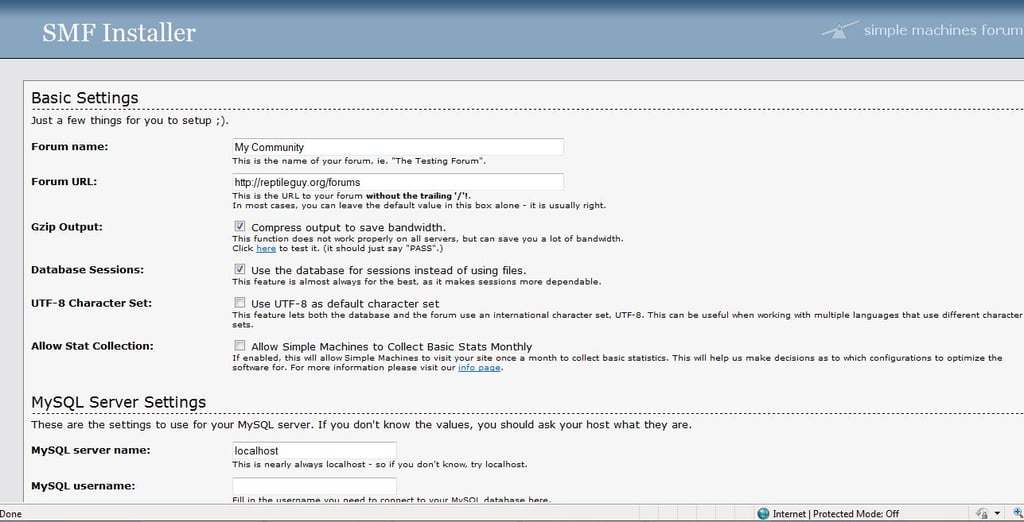Click the 'MySQL username:' label
The width and height of the screenshot is (1024, 522).
[x=83, y=486]
